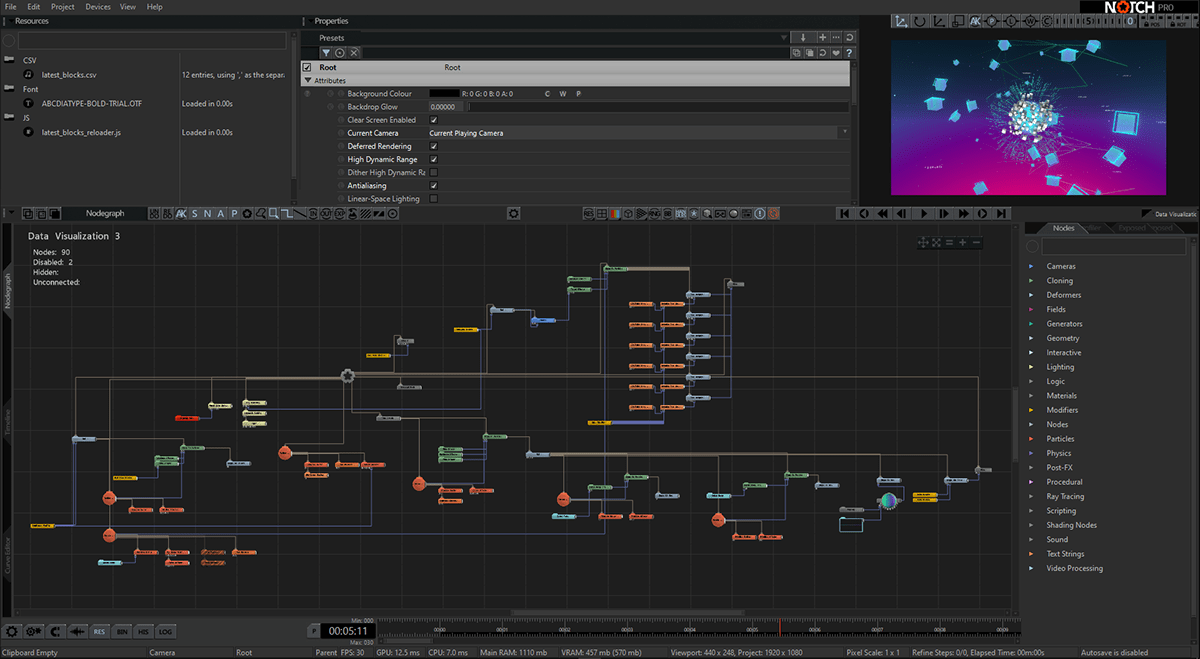1200x659 pixels.
Task: Click the P button in nodegraph toolbar
Action: click(x=234, y=213)
